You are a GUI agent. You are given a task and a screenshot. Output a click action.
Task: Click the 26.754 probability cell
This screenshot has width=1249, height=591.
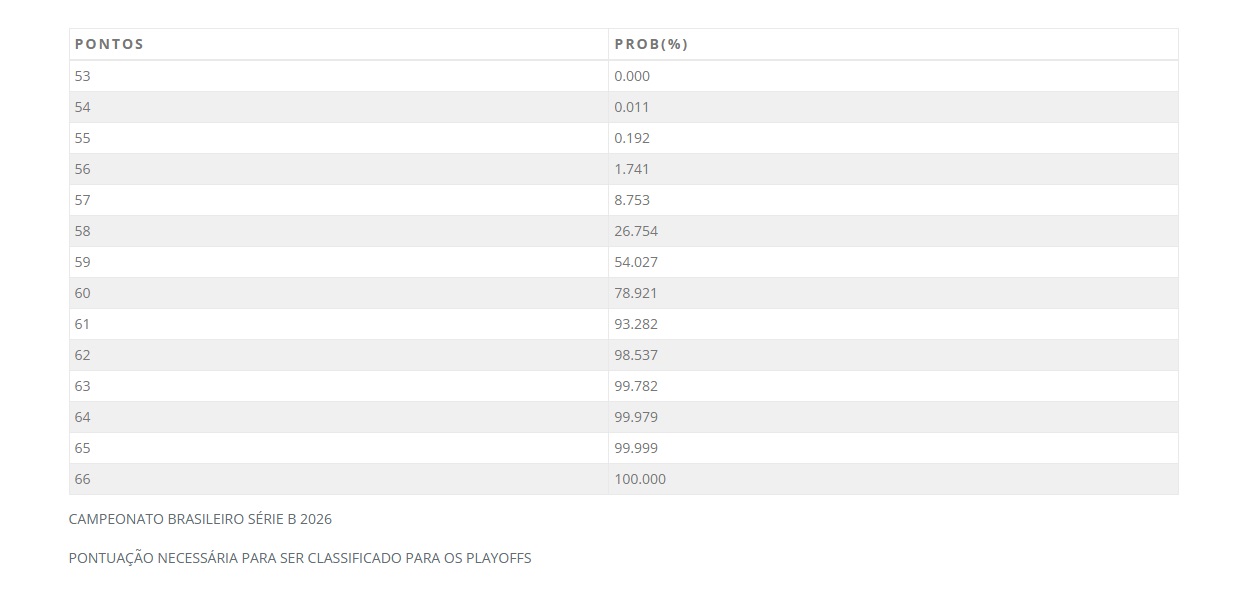coord(893,231)
